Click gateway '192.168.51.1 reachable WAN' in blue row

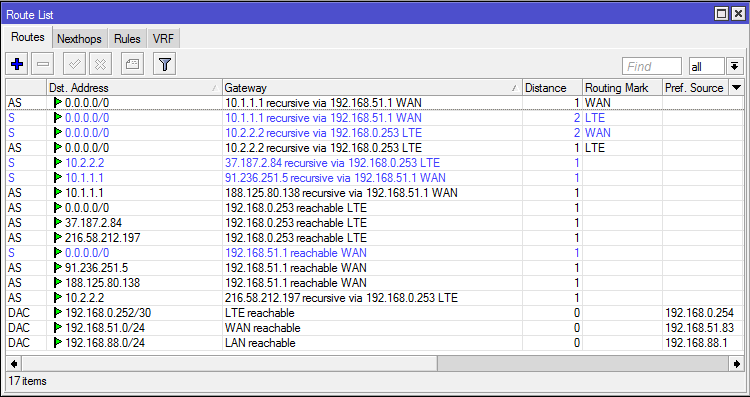pos(296,253)
